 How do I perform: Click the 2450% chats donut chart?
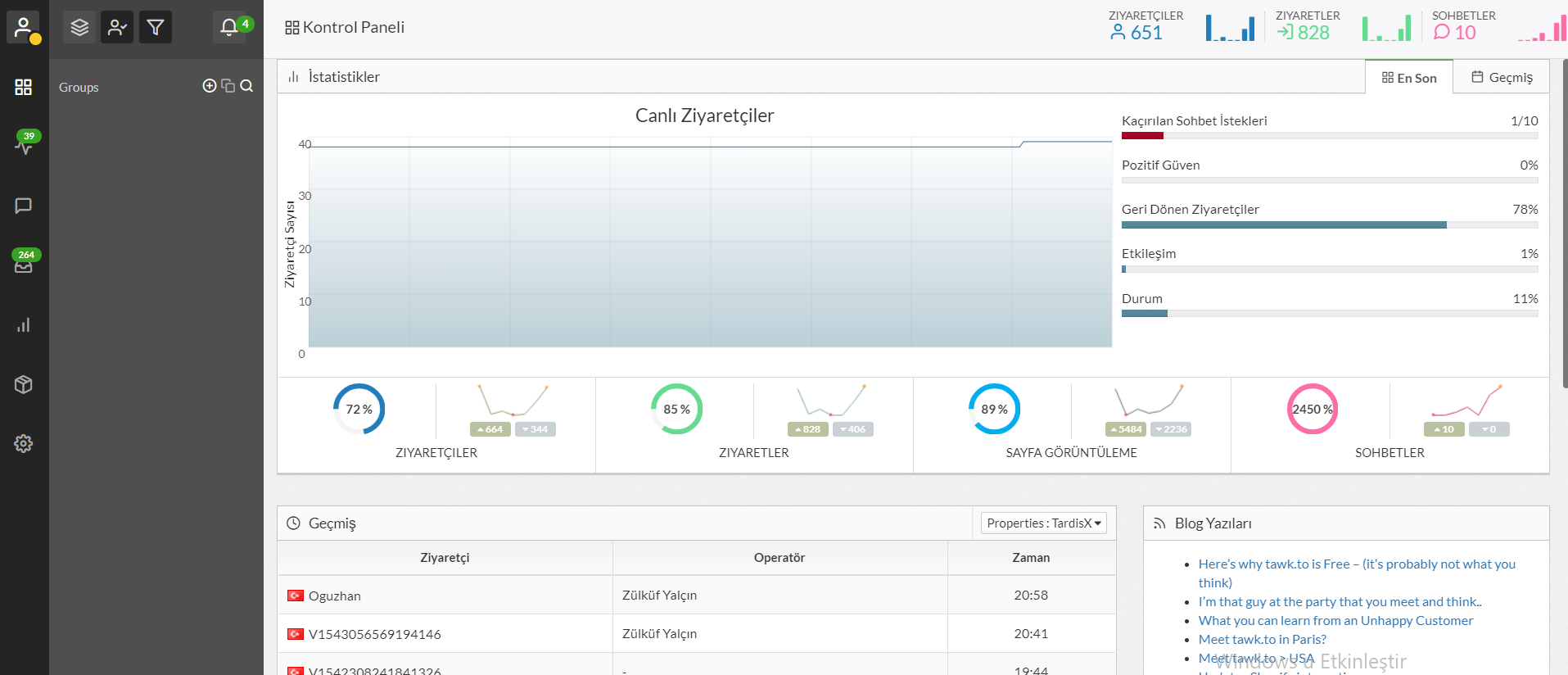(x=1313, y=409)
